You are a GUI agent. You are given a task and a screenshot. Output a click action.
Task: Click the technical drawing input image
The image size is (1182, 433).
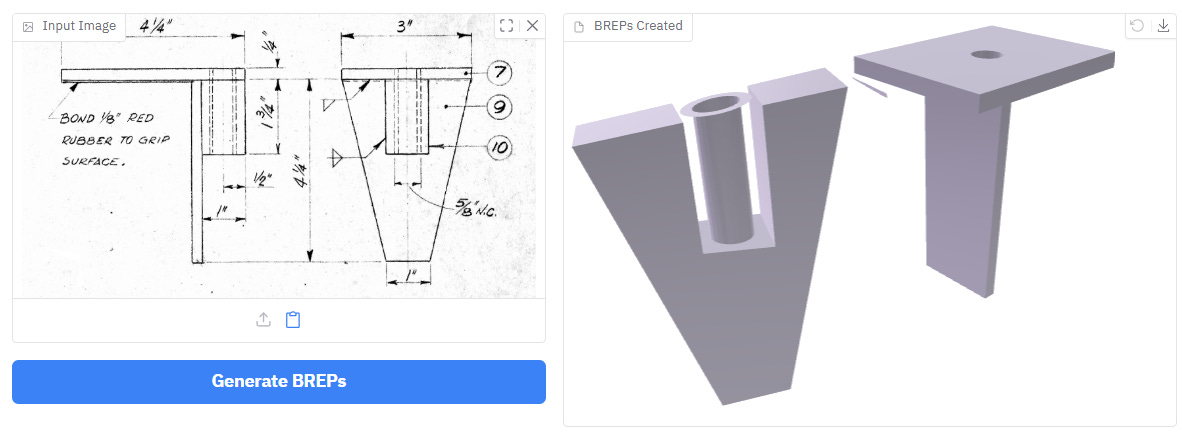(x=278, y=156)
